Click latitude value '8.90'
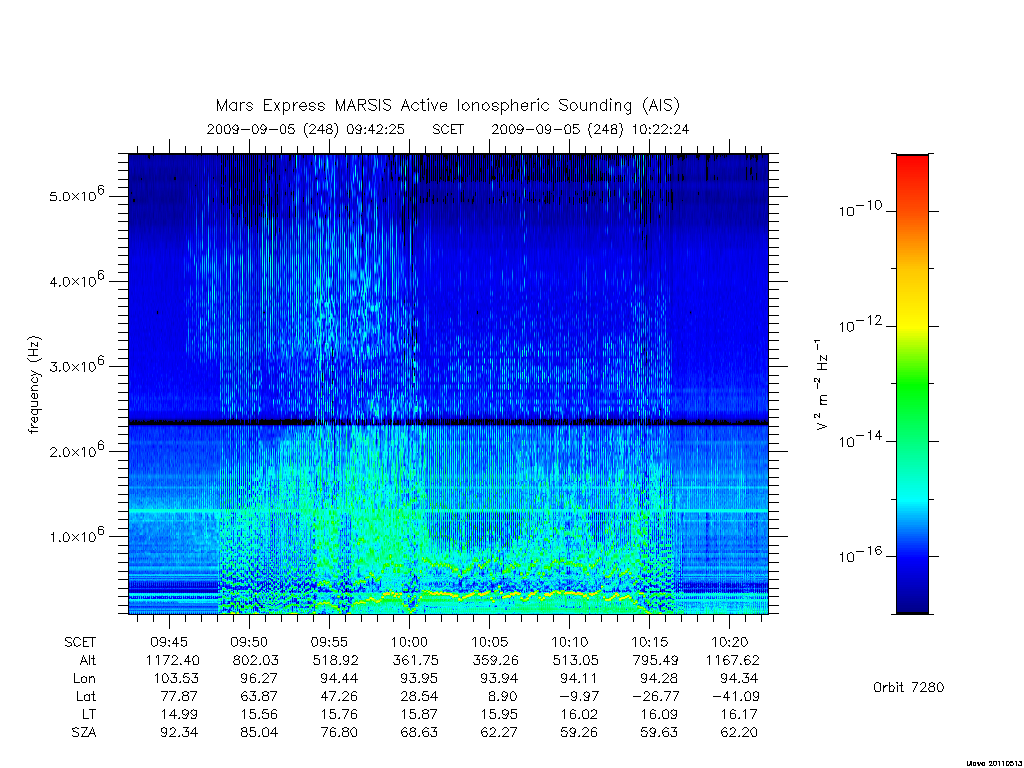This screenshot has height=768, width=1024. (503, 697)
